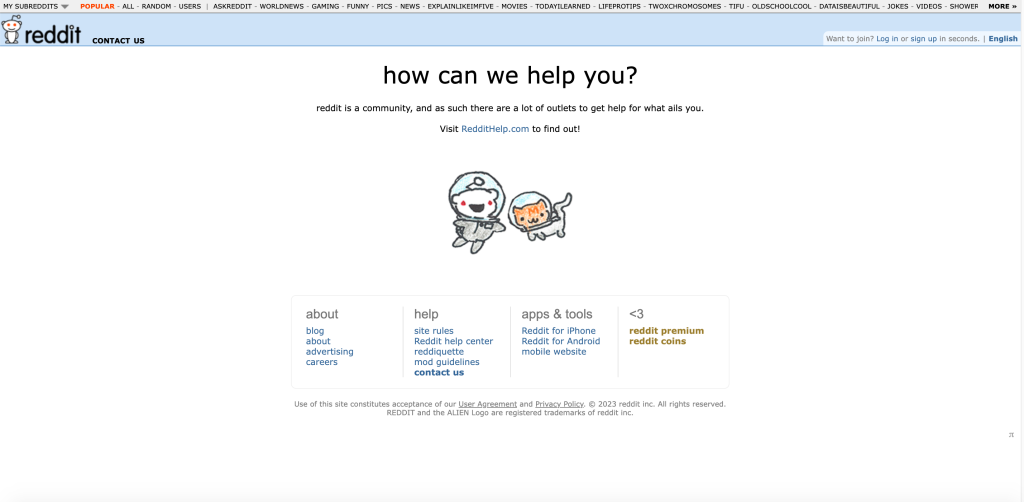Screen dimensions: 1024x502
Task: Select POPULAR in the top bar
Action: click(97, 6)
